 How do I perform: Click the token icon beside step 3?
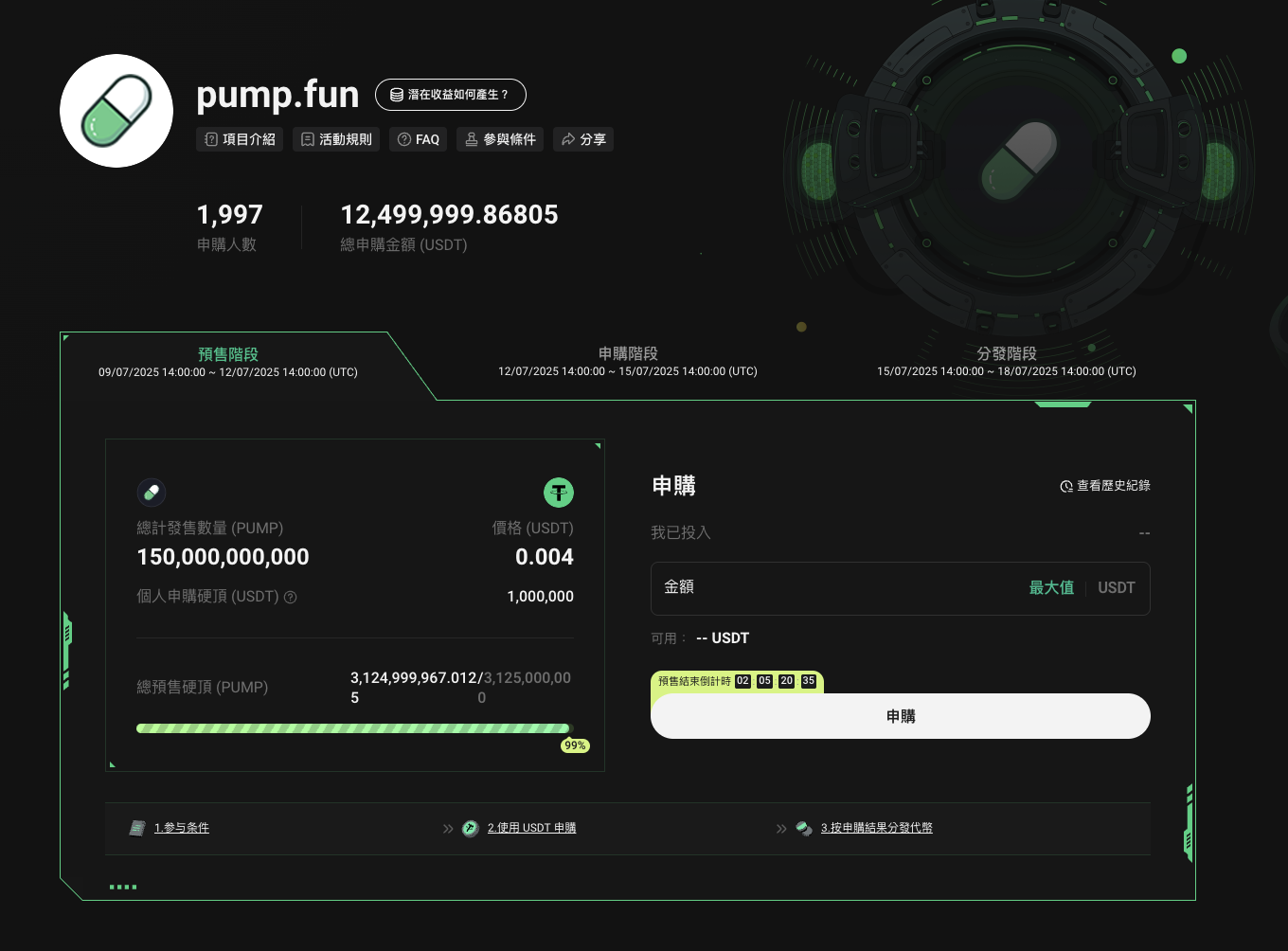[x=804, y=829]
